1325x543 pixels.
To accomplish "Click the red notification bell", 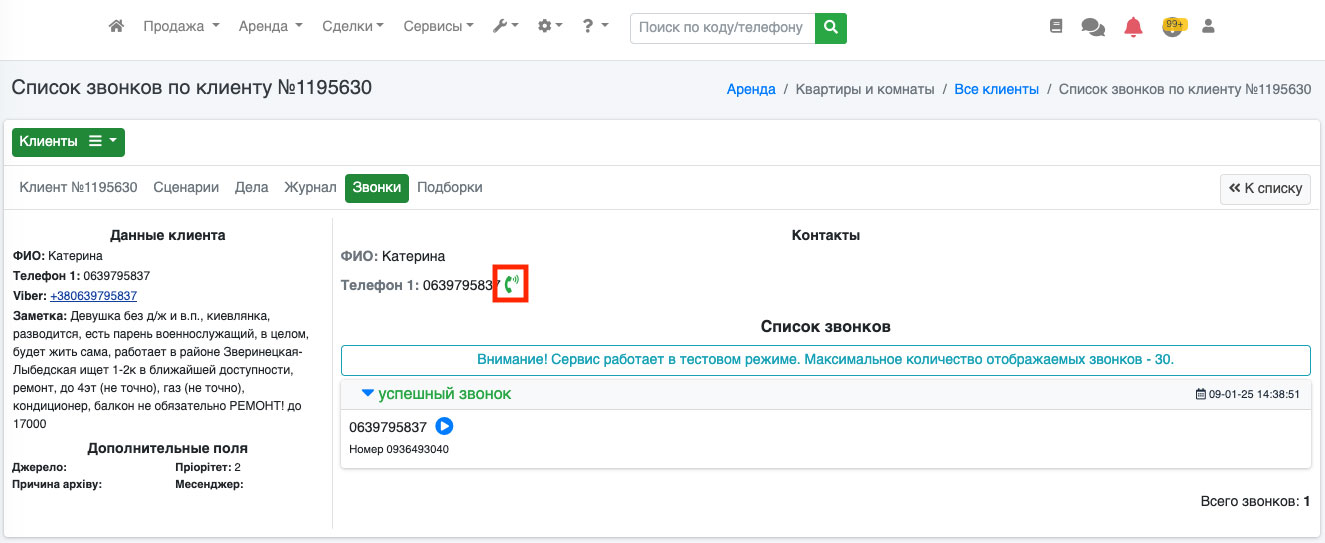I will [x=1133, y=27].
